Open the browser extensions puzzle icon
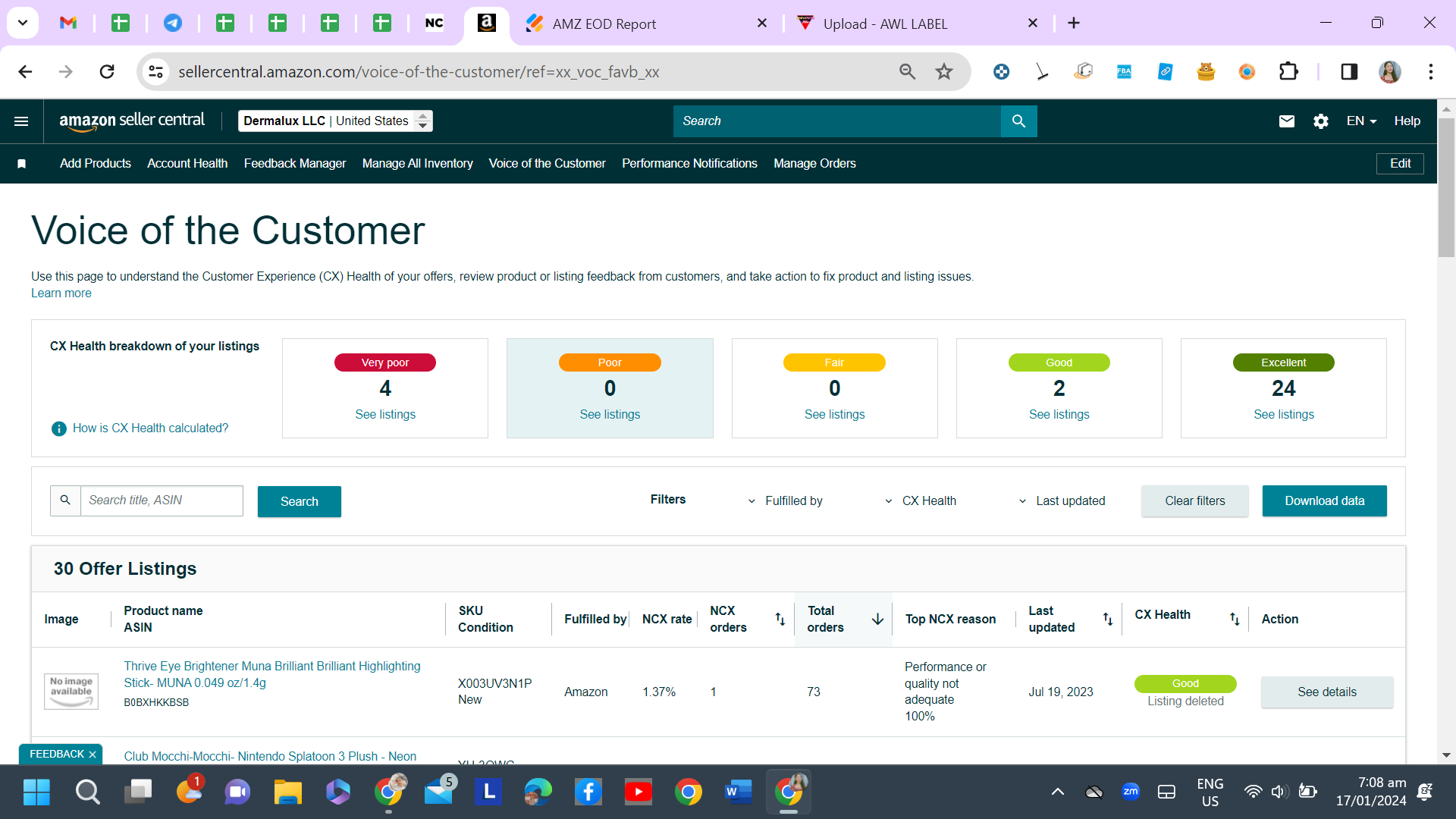Viewport: 1456px width, 819px height. [1288, 72]
